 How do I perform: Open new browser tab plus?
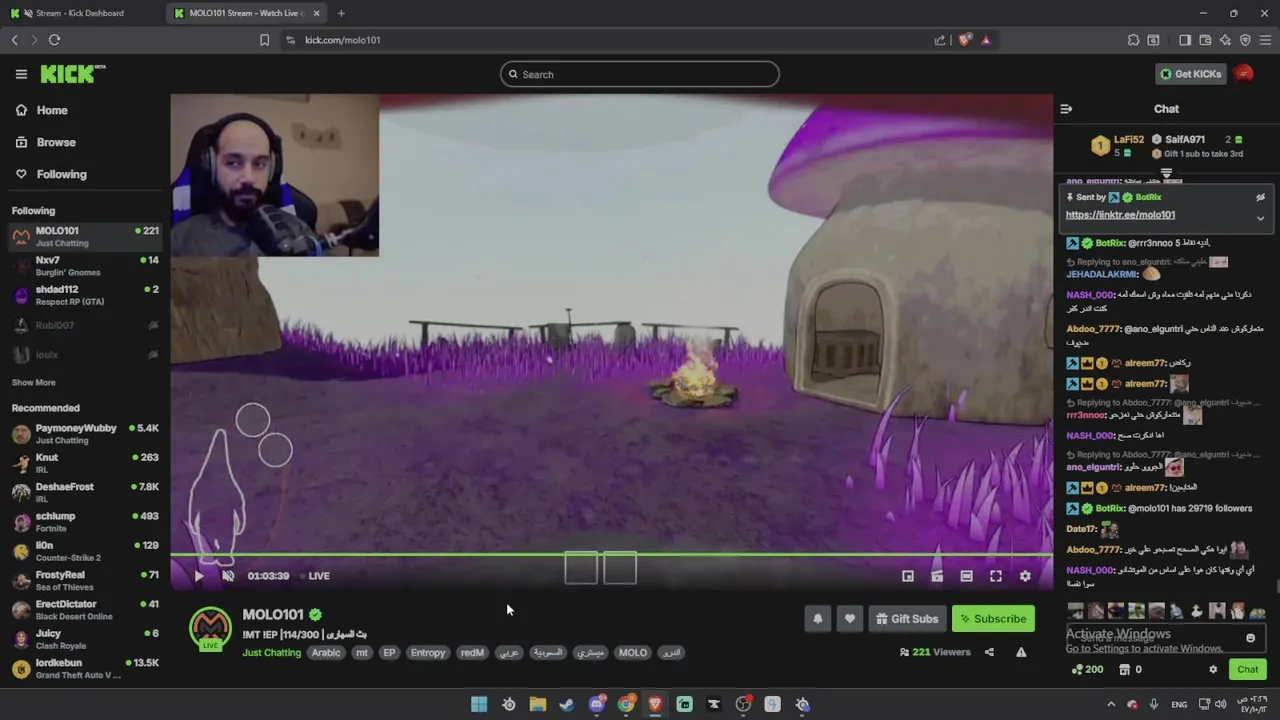(341, 13)
